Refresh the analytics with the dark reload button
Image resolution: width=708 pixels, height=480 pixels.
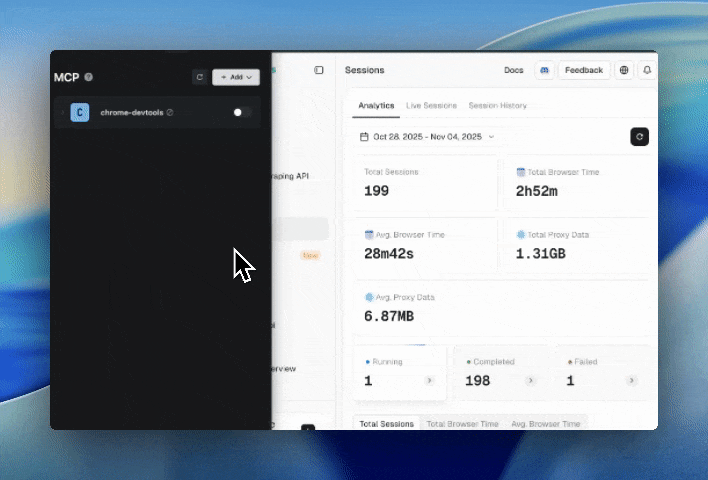click(x=639, y=137)
